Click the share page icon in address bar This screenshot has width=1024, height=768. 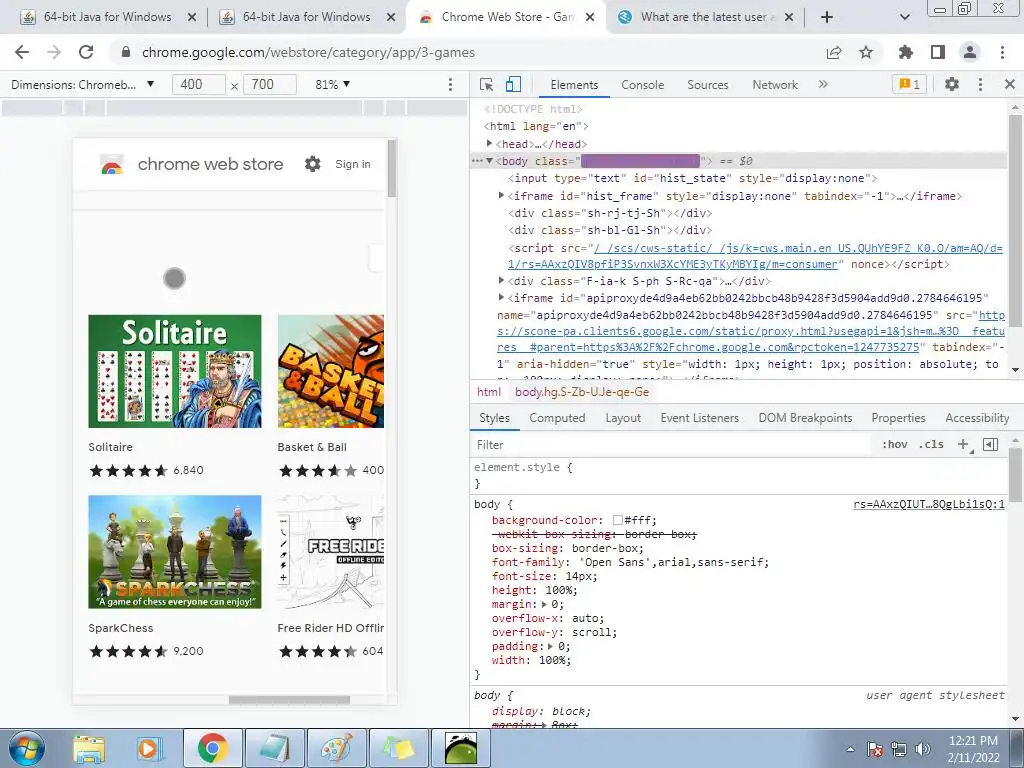834,53
